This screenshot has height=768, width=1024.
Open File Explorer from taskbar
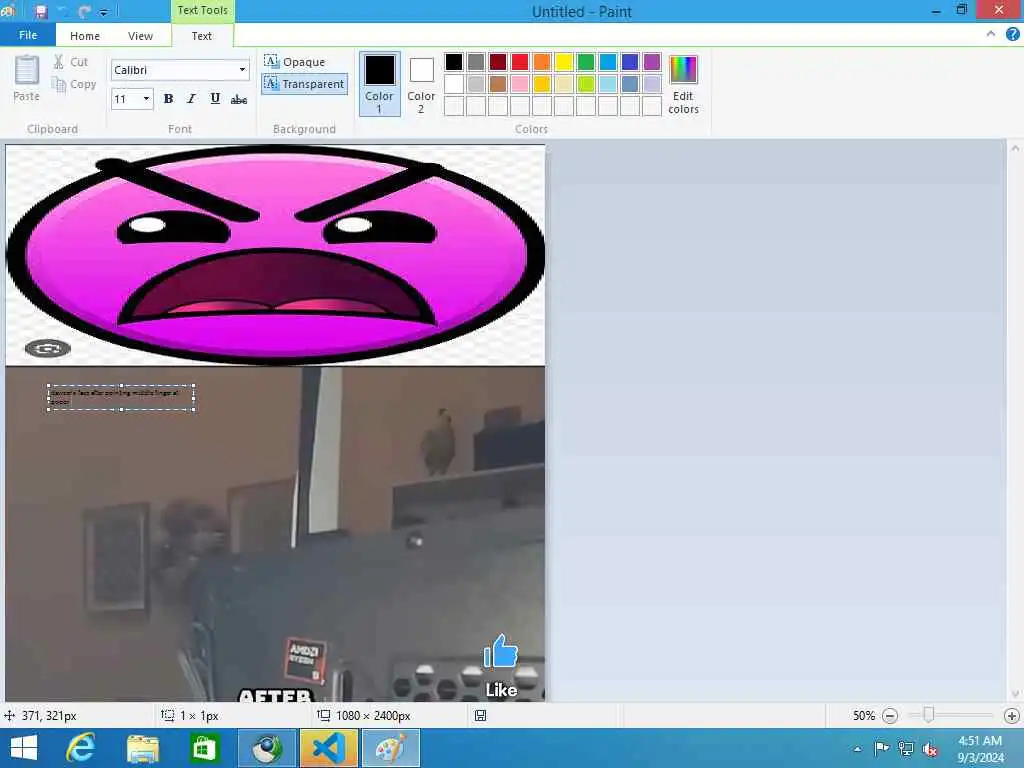[x=143, y=748]
